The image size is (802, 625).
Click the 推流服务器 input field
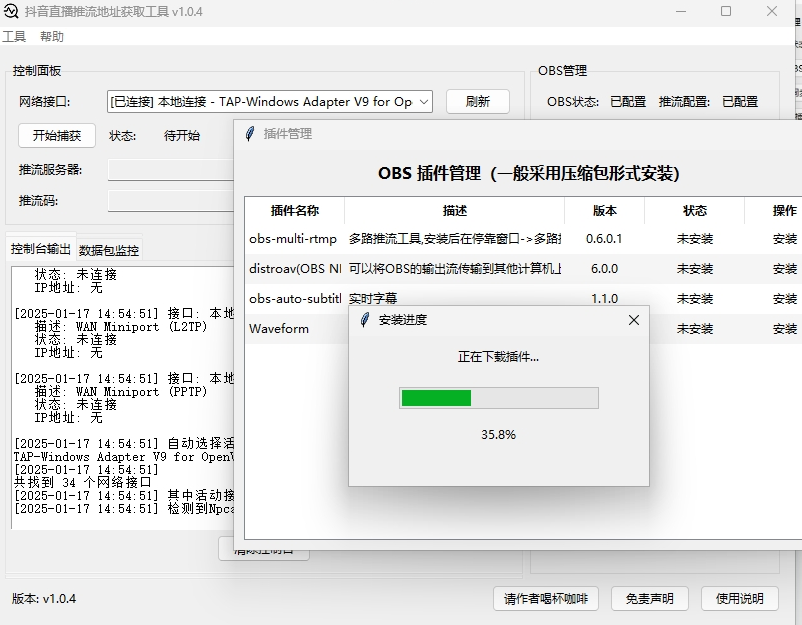click(170, 170)
